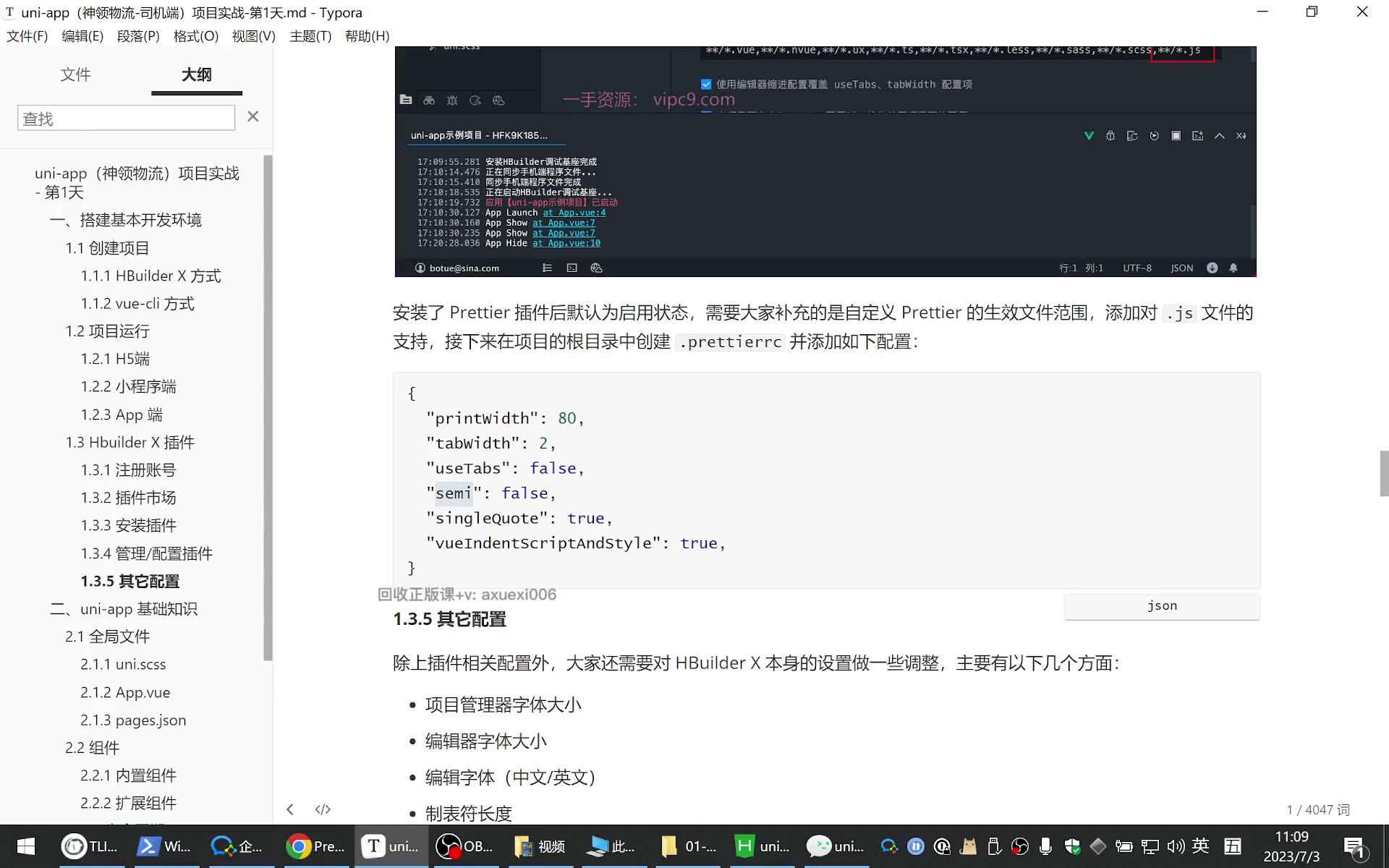1389x868 pixels.
Task: Click the microphone tray icon
Action: (1045, 846)
